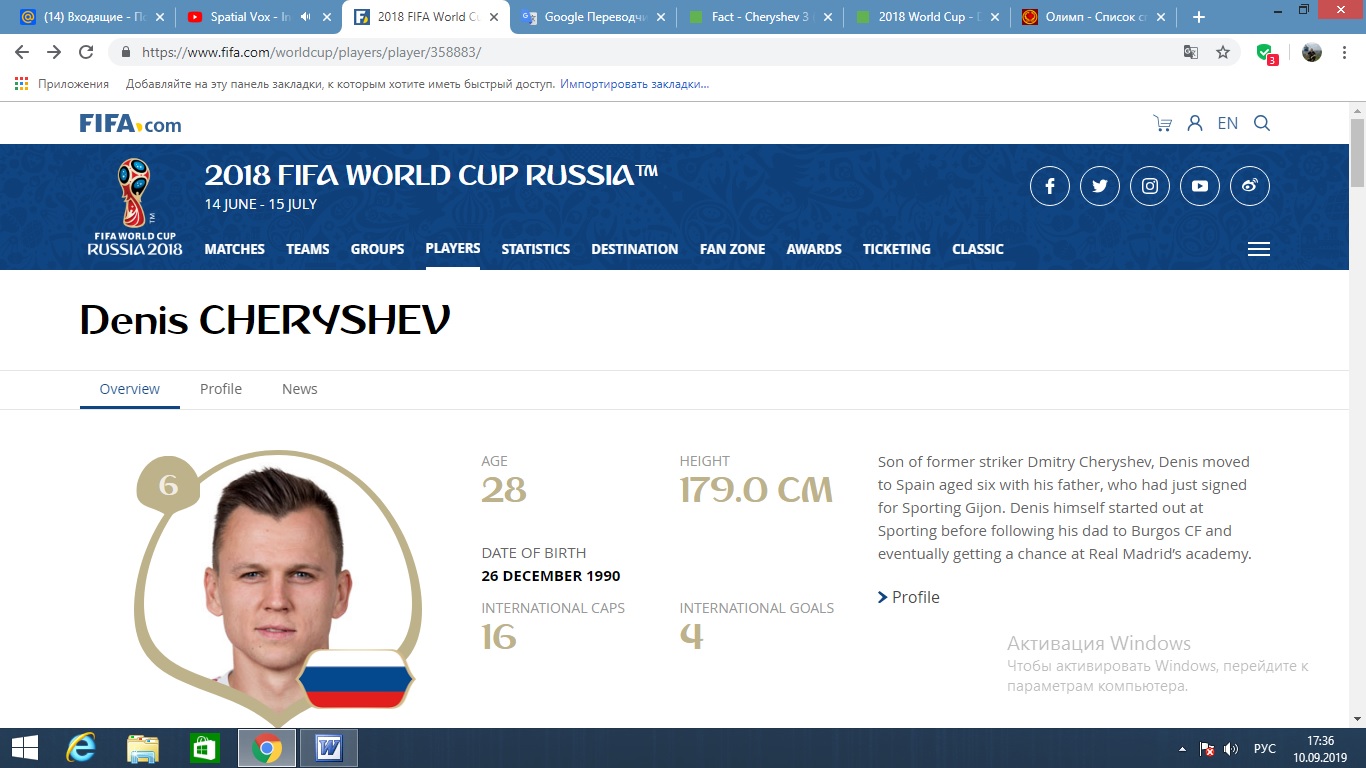Open the MATCHES menu item
1366x768 pixels.
235,249
